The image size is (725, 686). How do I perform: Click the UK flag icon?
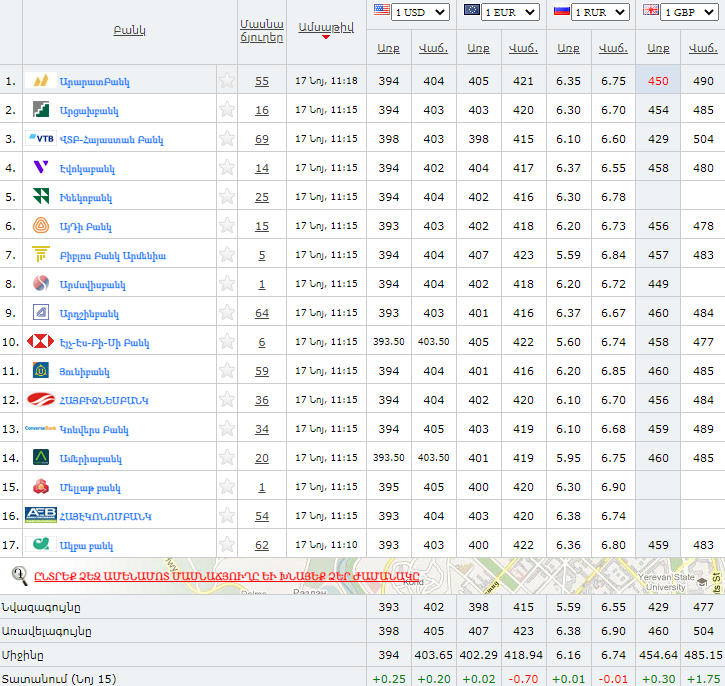pos(651,10)
